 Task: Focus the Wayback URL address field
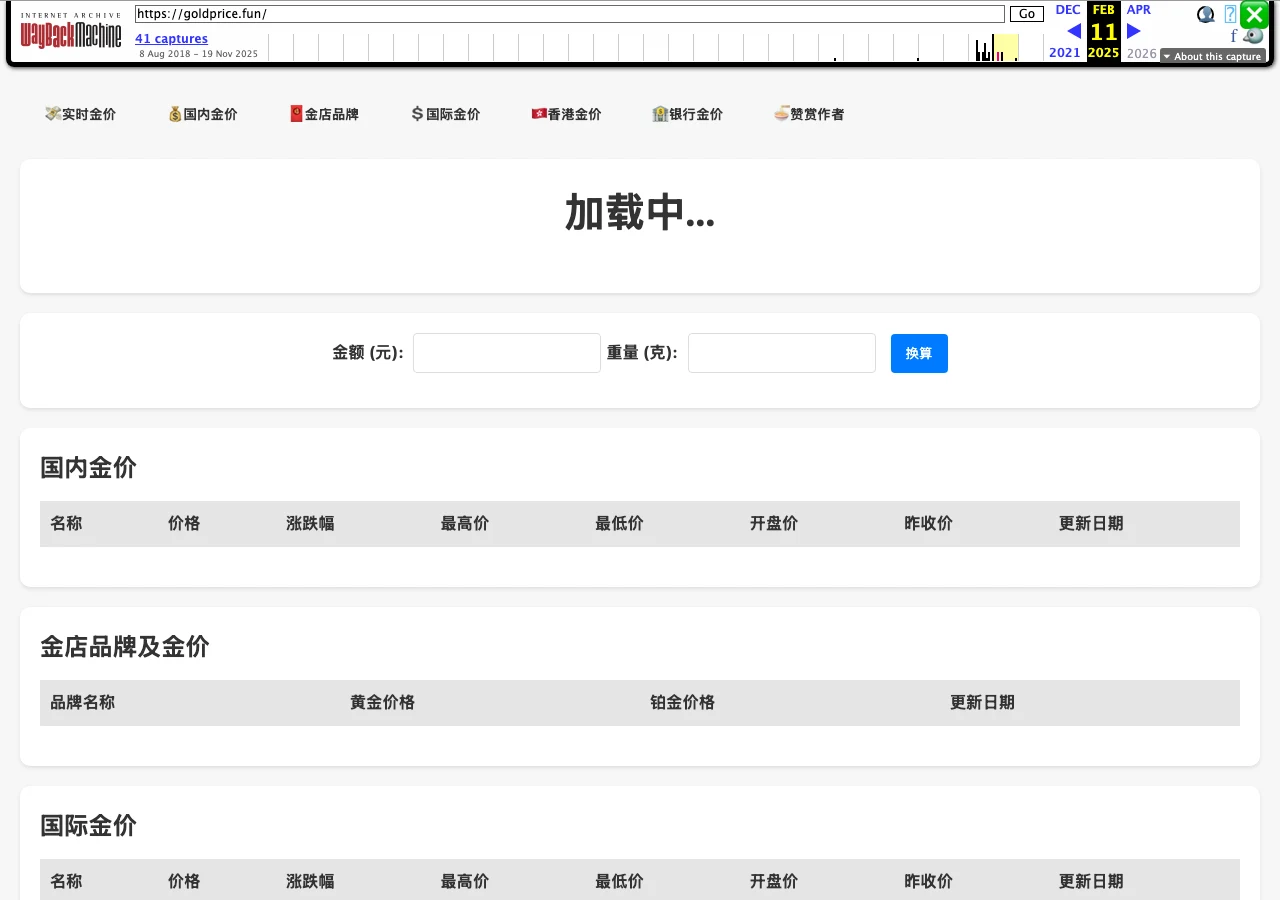click(x=569, y=14)
